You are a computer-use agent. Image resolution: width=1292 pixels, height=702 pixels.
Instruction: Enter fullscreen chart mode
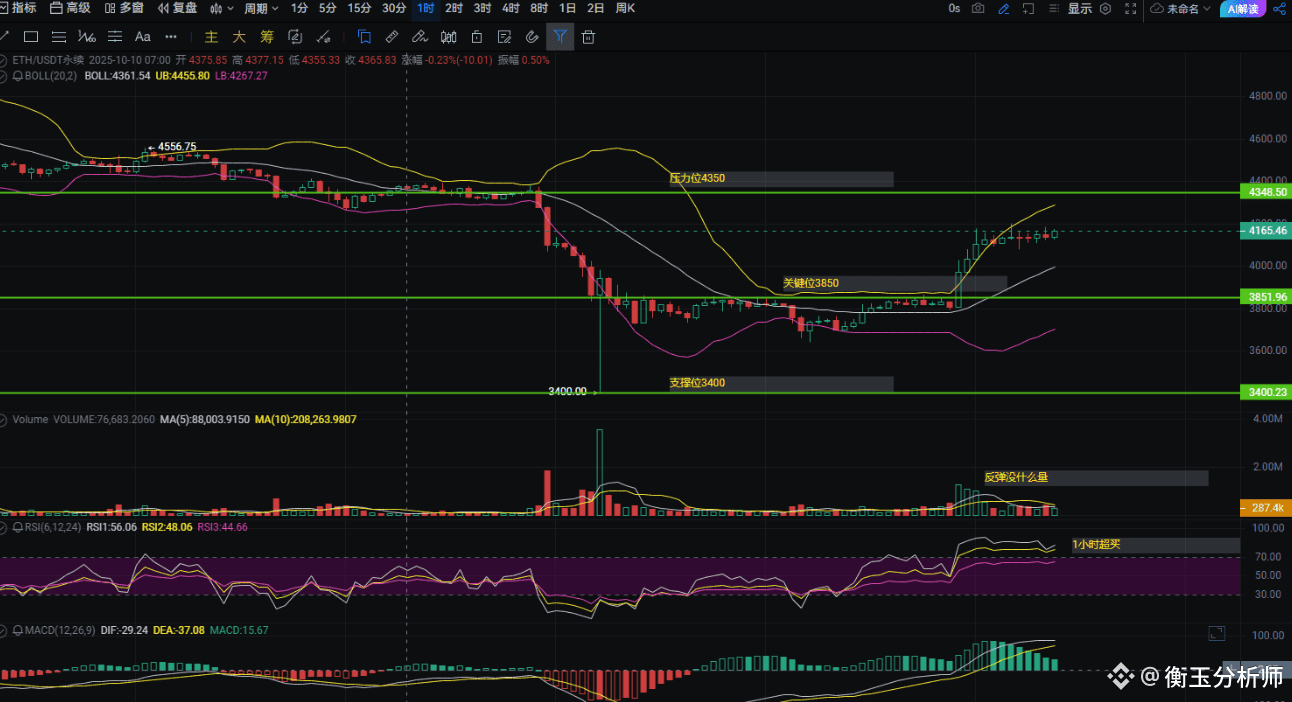[x=1130, y=8]
